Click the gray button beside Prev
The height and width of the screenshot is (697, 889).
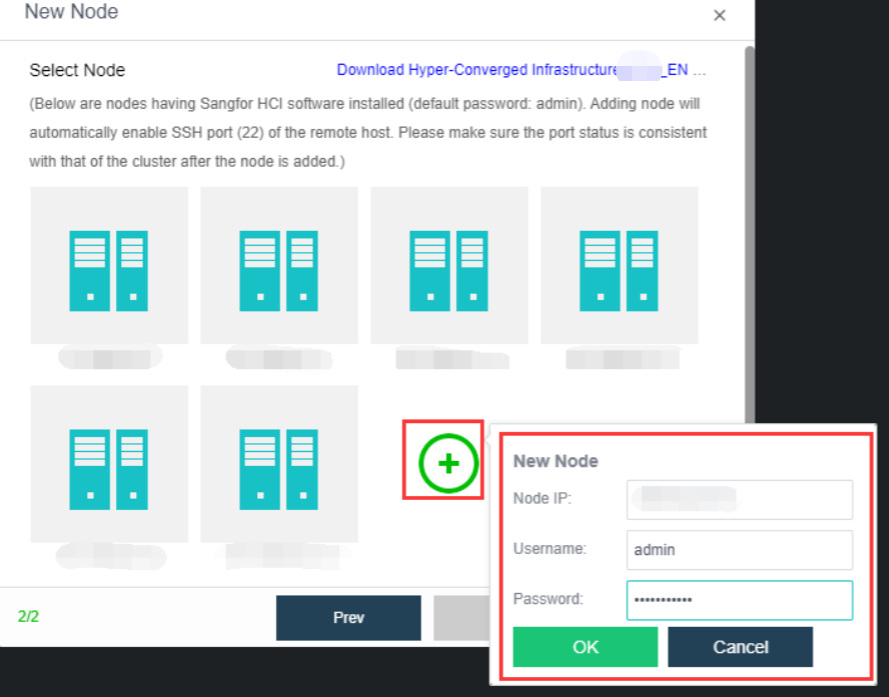(x=460, y=617)
